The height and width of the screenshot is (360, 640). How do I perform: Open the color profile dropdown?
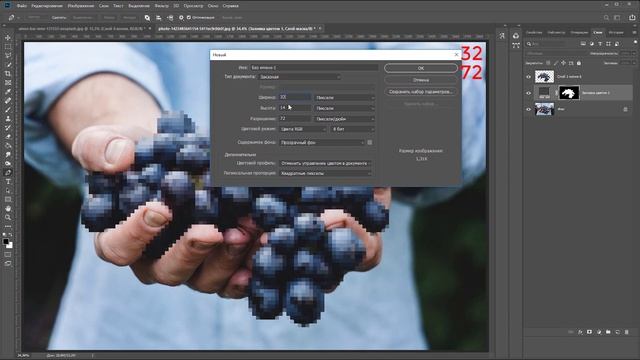pos(325,163)
